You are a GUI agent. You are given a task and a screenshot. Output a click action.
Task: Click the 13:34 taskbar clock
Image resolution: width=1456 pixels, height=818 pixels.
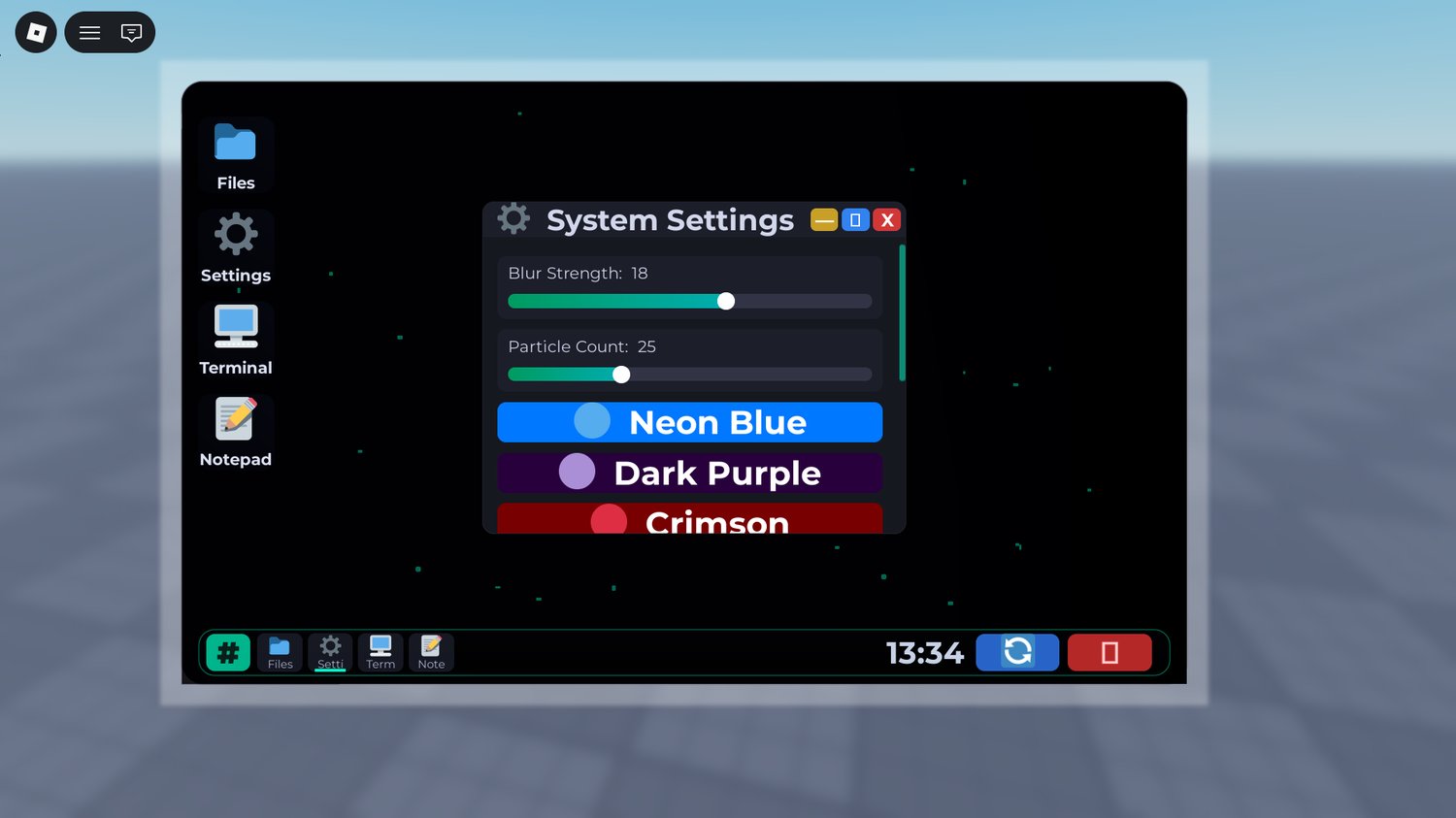(925, 653)
